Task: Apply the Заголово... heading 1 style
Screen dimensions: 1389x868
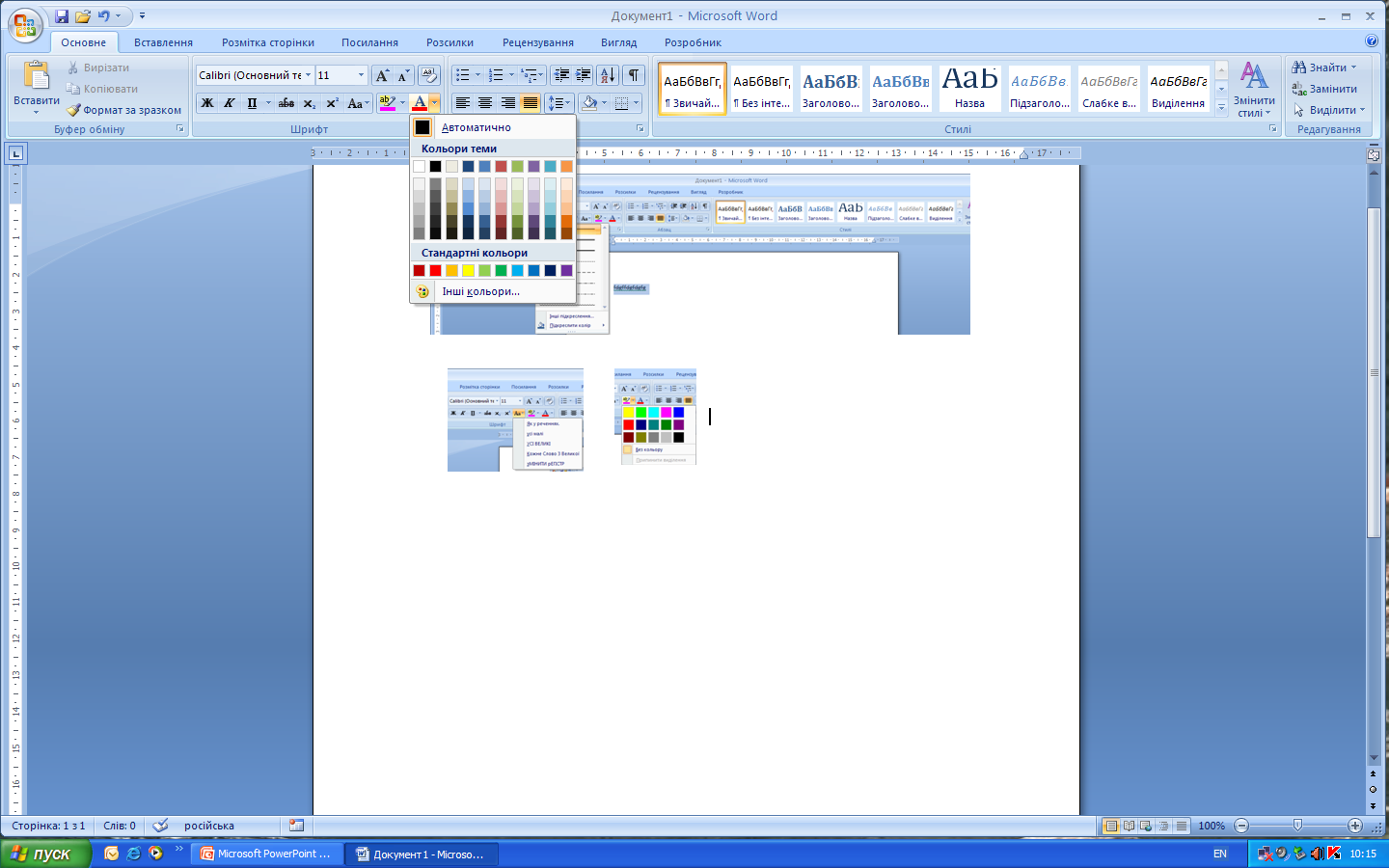Action: [x=831, y=89]
